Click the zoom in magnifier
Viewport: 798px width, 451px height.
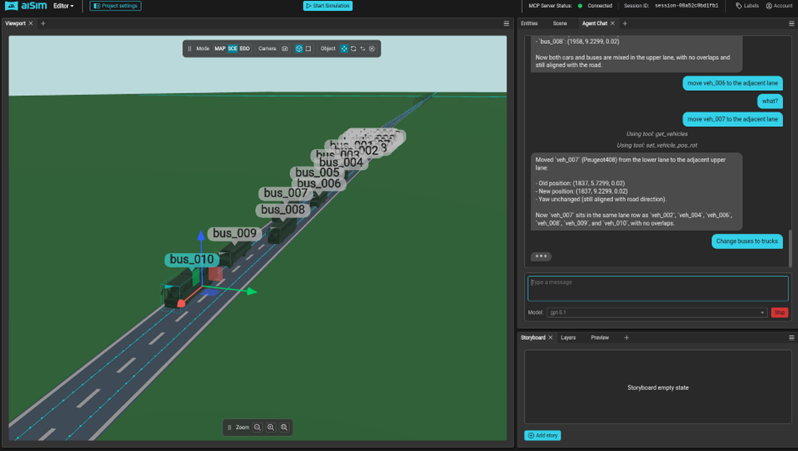(x=271, y=428)
